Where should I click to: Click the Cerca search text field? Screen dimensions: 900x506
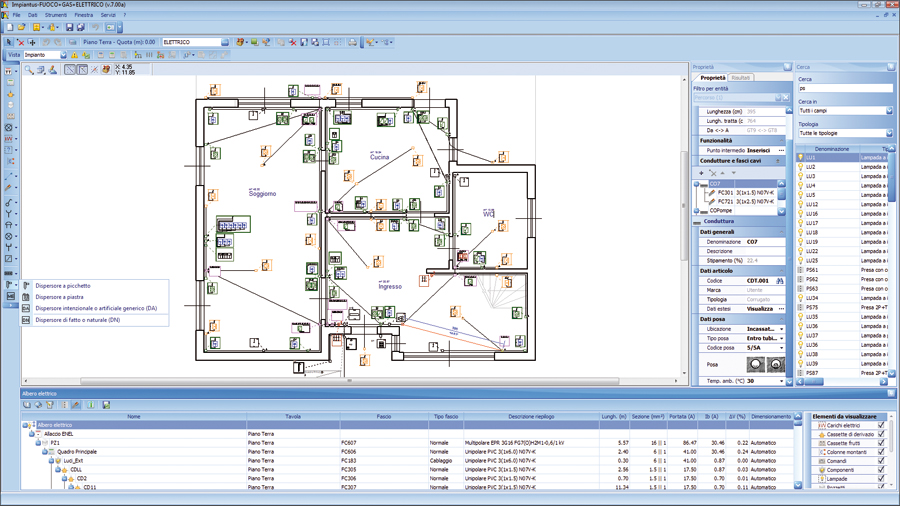[845, 88]
